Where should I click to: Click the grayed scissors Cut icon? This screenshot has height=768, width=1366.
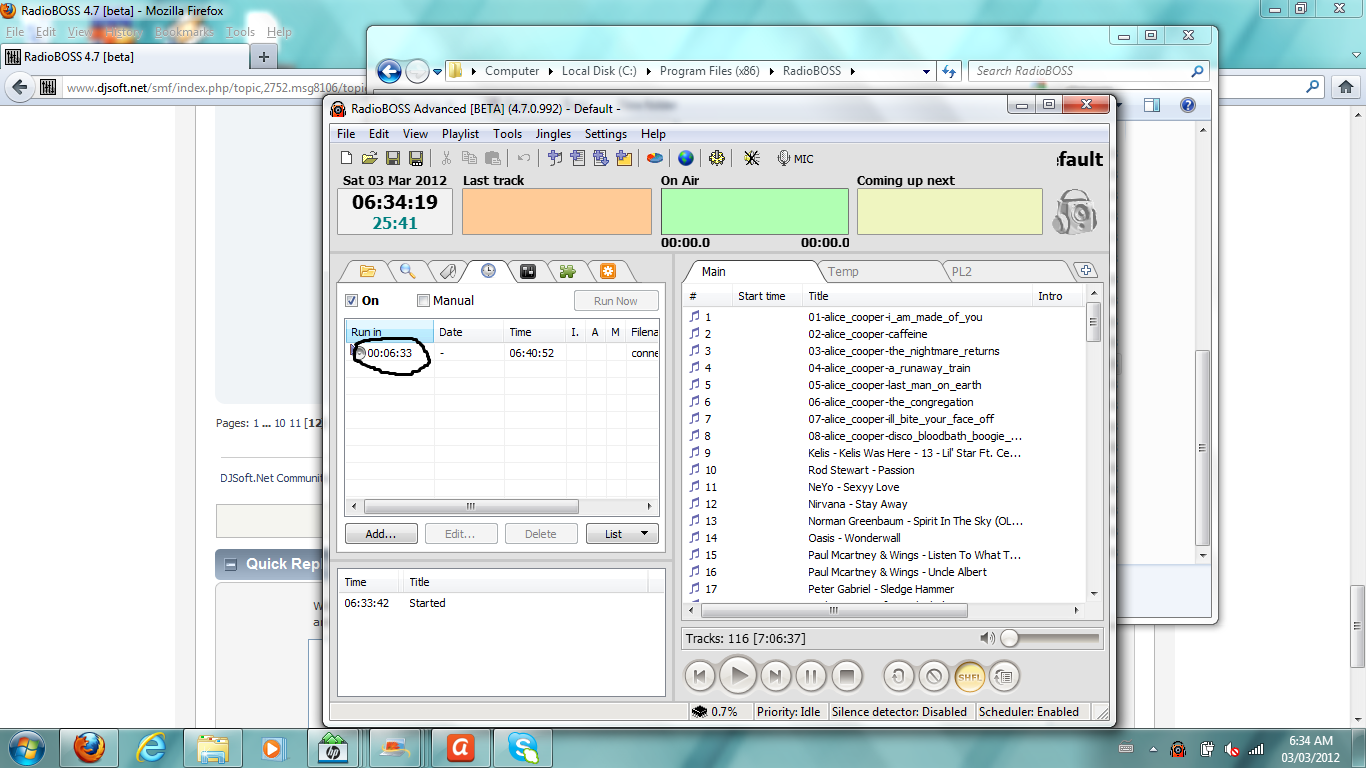tap(446, 158)
